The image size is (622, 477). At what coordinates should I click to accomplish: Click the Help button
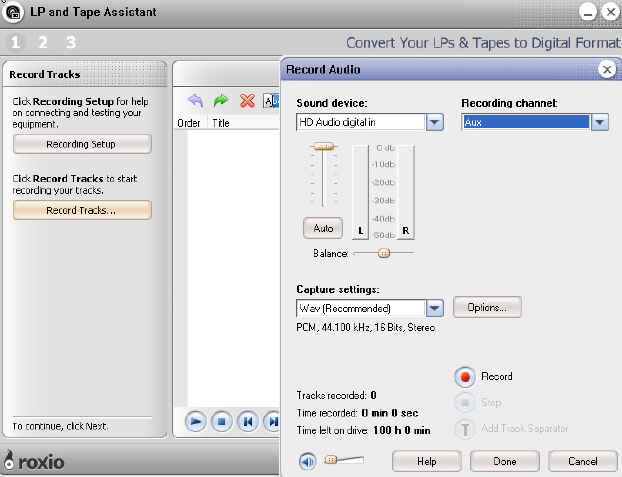(x=426, y=461)
